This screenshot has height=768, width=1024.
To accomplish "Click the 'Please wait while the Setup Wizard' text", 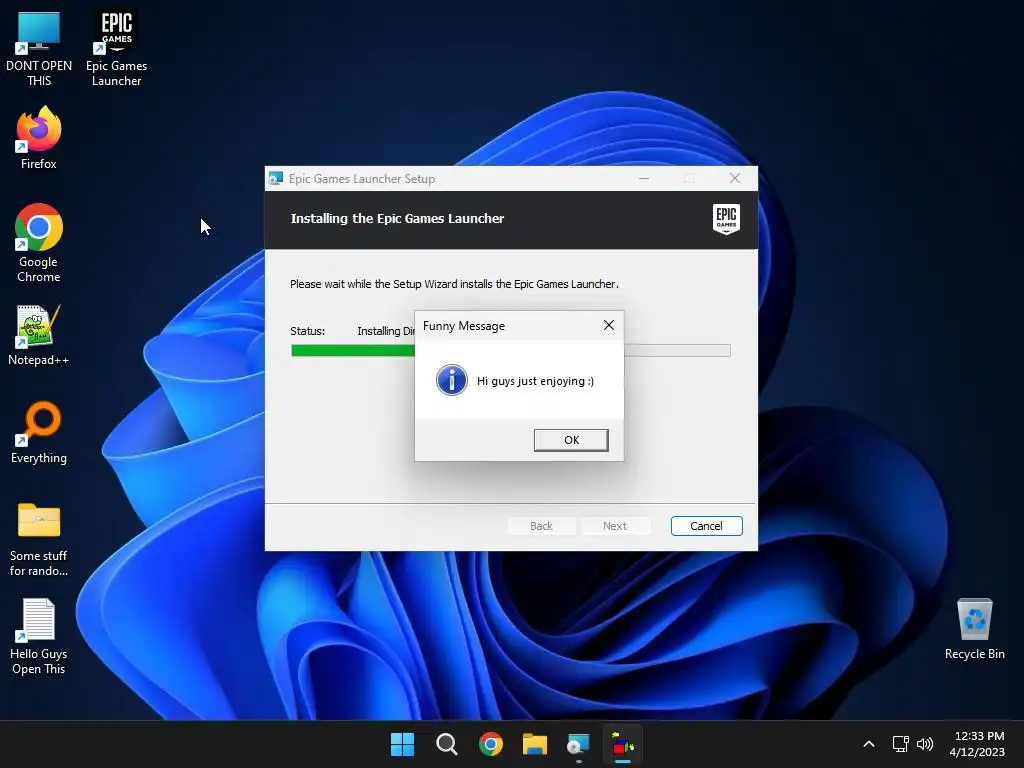I will coord(455,284).
